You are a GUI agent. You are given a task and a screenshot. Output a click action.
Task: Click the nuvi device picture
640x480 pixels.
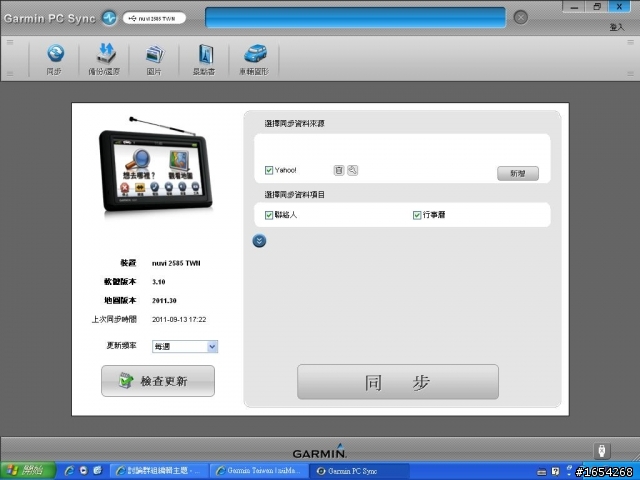pyautogui.click(x=156, y=166)
